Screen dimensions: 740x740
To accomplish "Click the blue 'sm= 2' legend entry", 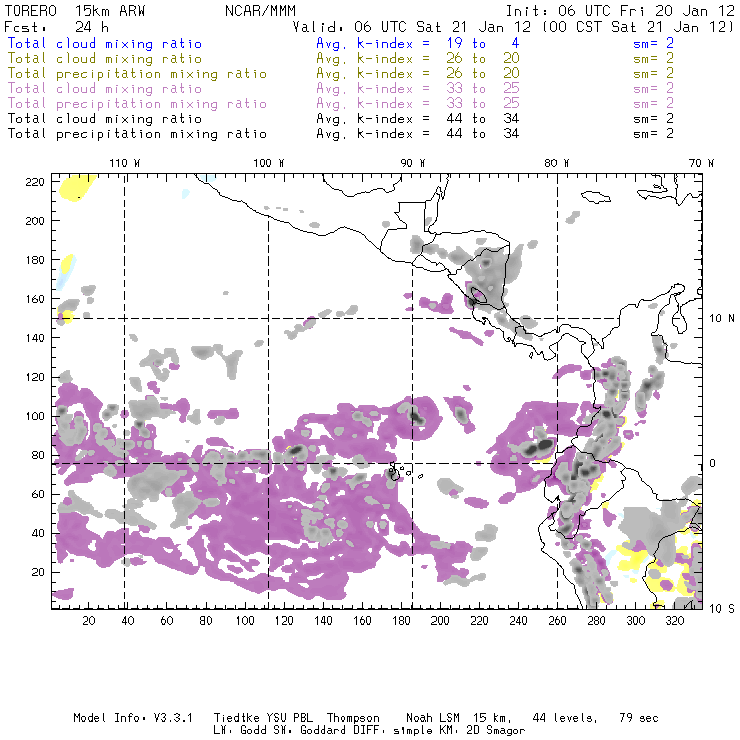I will pos(653,43).
